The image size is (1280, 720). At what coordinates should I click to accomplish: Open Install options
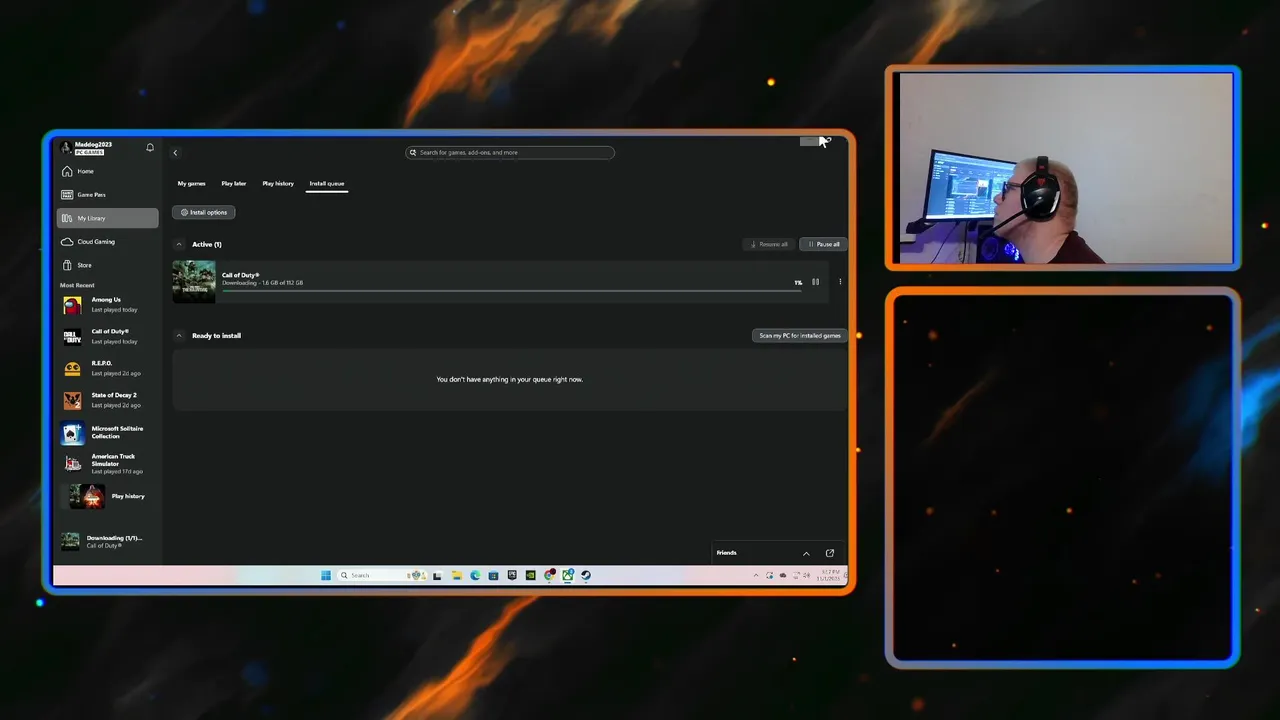coord(204,212)
